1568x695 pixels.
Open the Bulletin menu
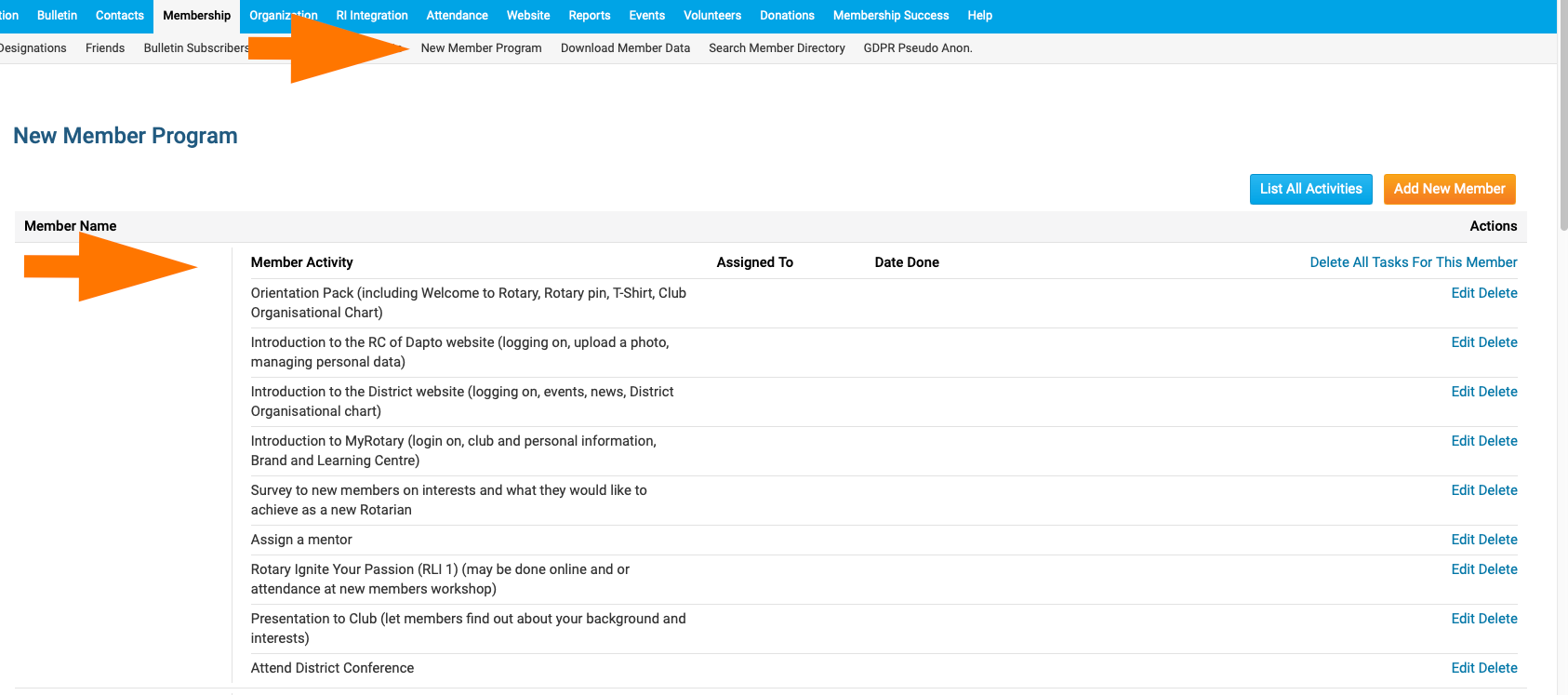(57, 16)
